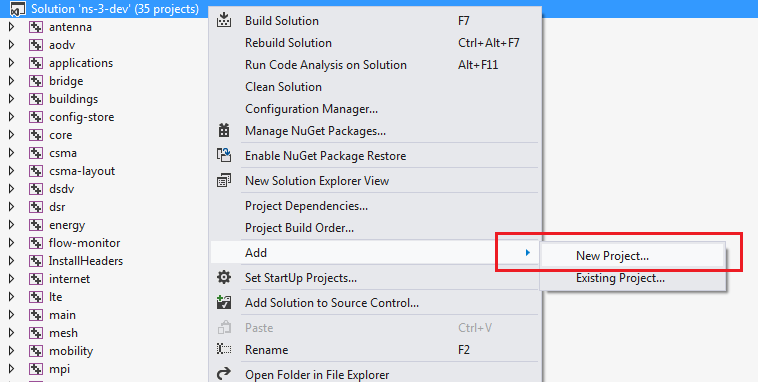Click the antenna project icon

36,27
